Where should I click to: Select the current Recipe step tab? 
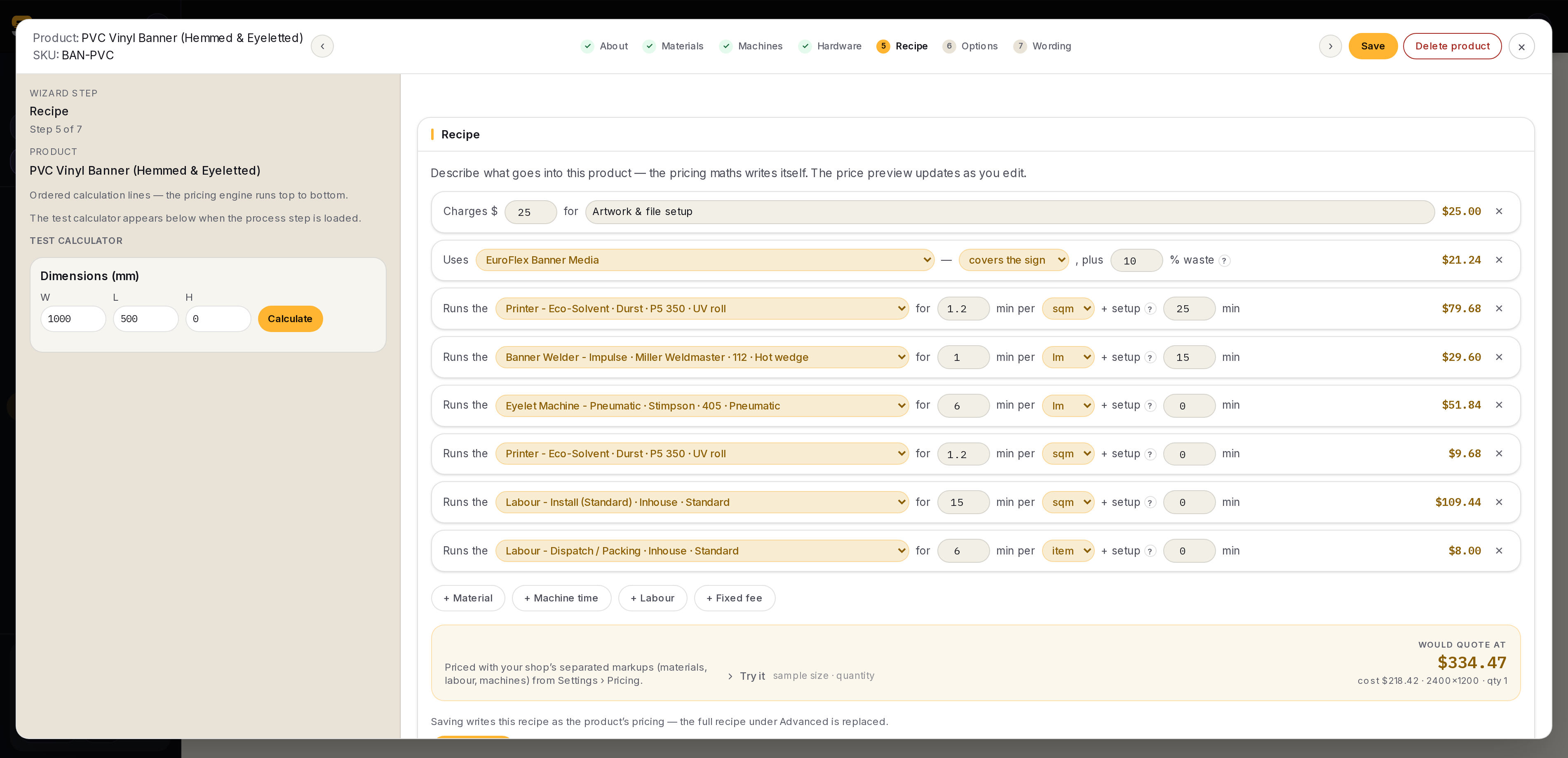[902, 46]
